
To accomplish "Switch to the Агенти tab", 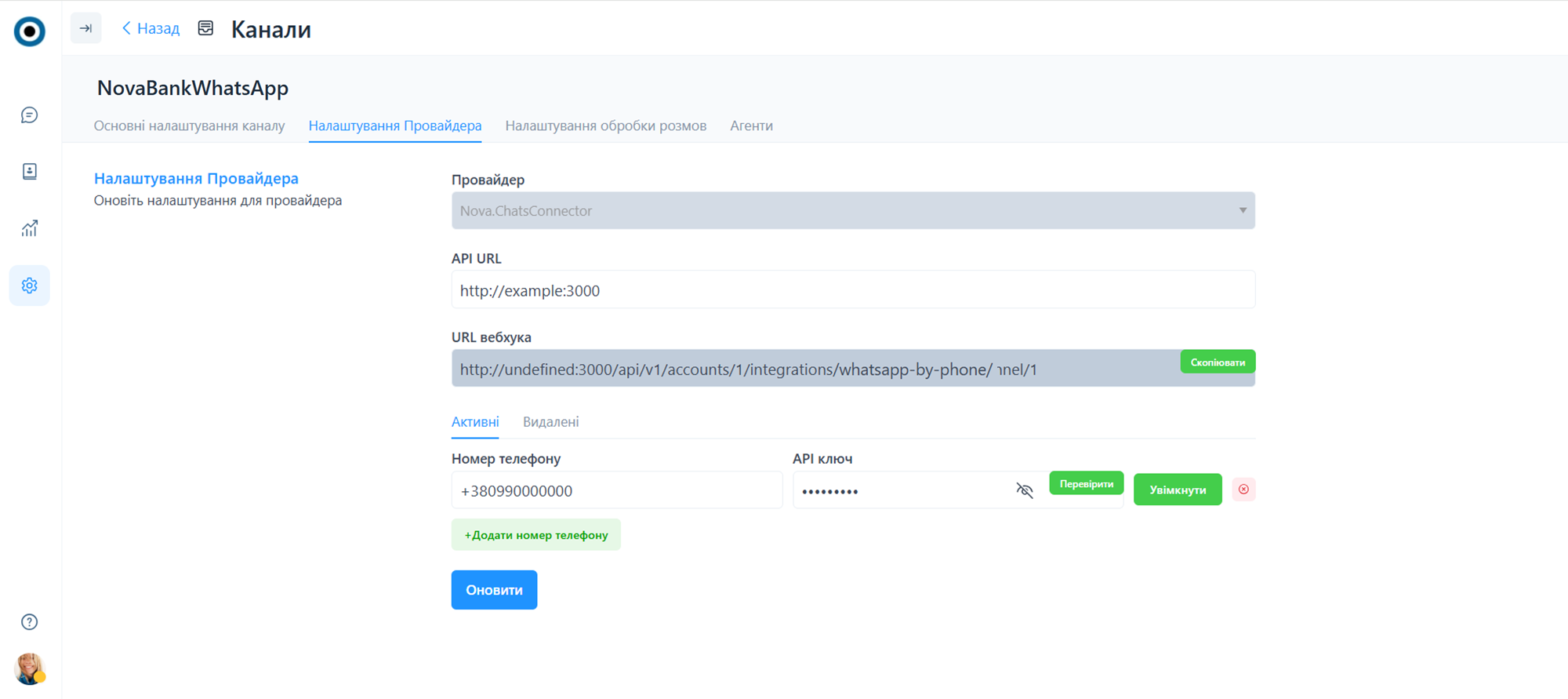I will [751, 126].
